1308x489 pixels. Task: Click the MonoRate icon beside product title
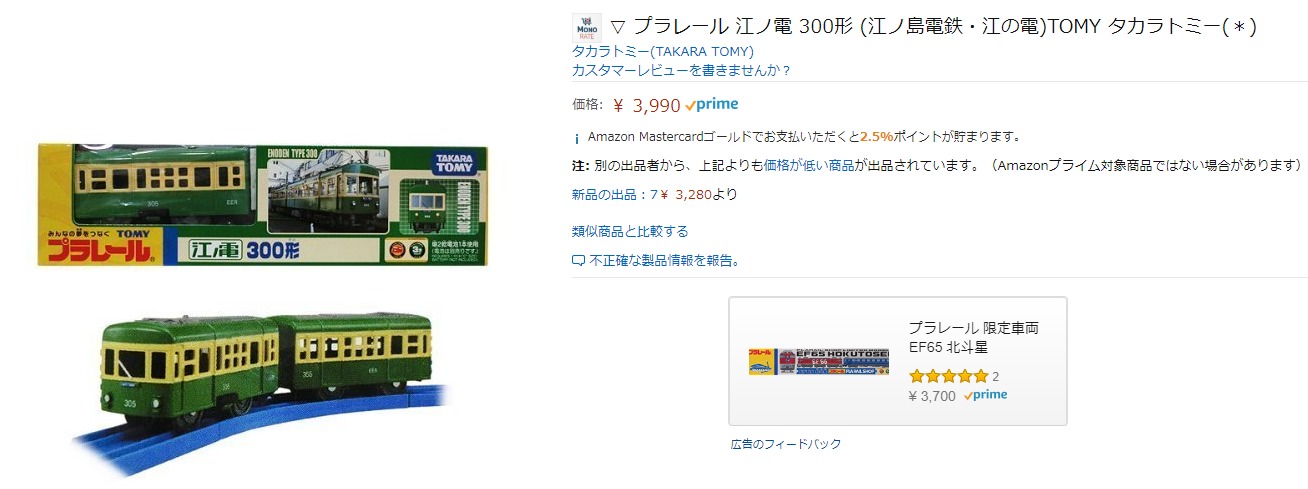586,27
